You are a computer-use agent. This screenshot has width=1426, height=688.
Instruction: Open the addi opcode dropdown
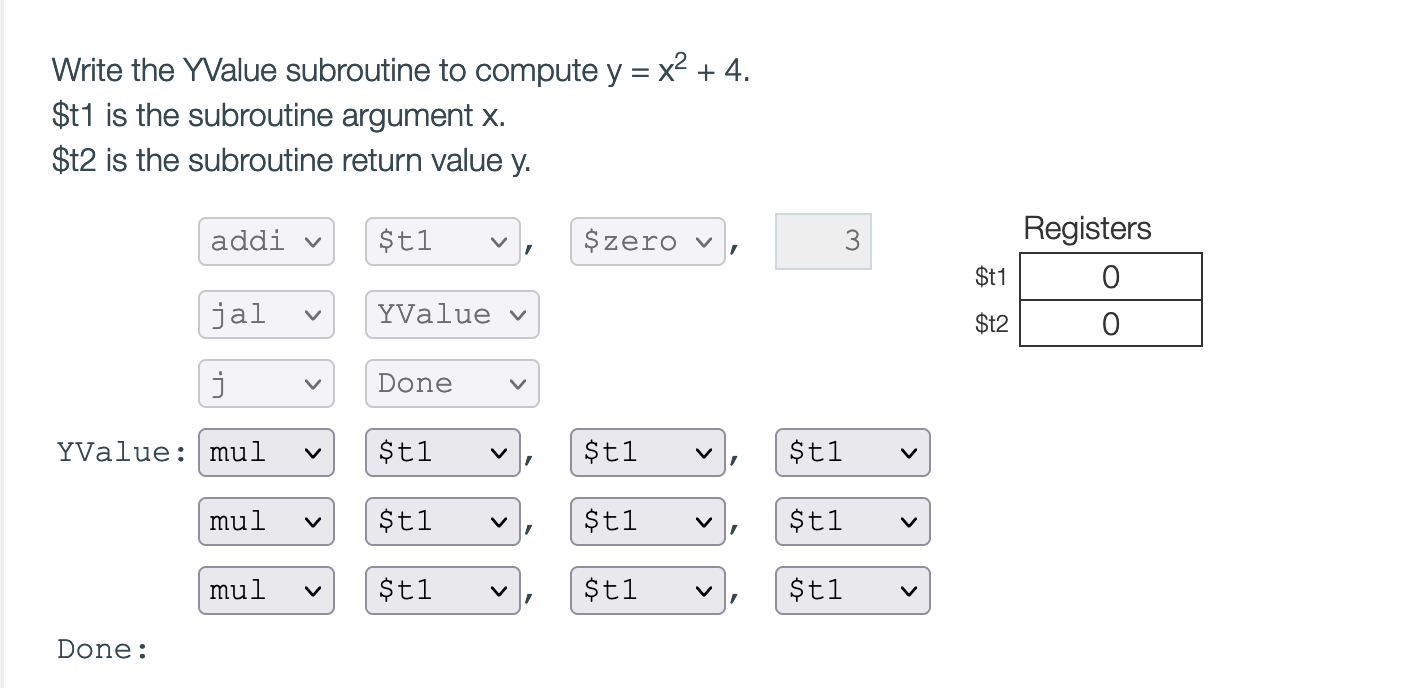click(x=266, y=241)
